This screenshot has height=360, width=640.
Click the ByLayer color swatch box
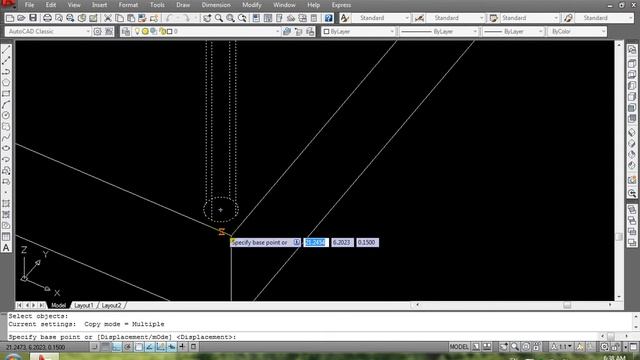point(326,31)
